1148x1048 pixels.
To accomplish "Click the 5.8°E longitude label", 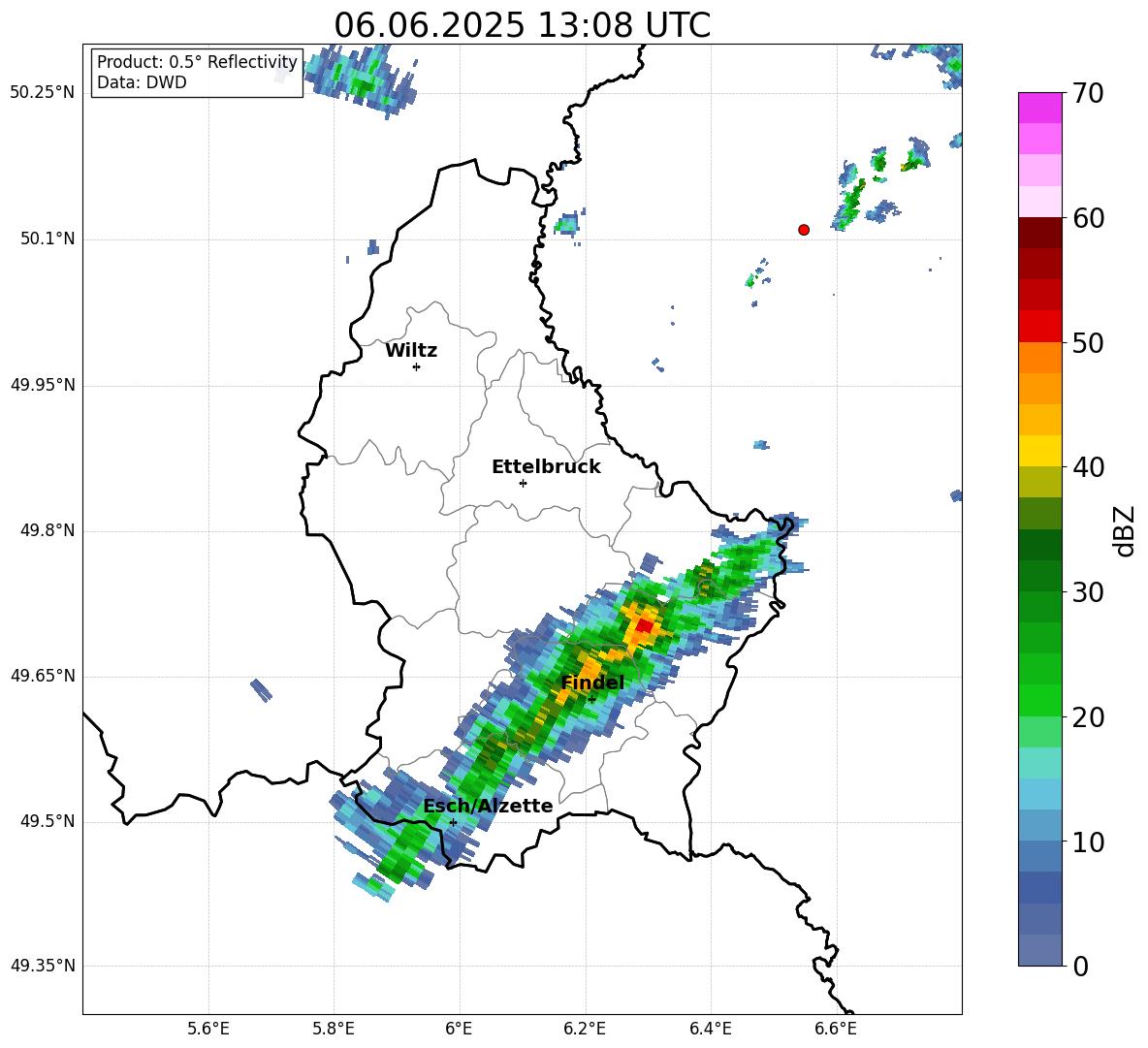I will tap(334, 1029).
